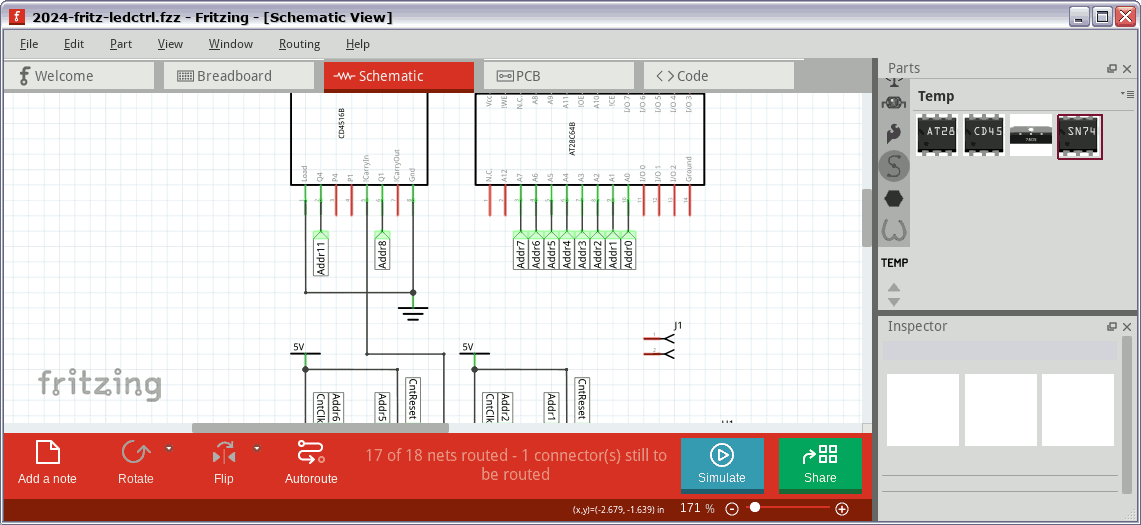
Task: Expand the Rotate options arrow
Action: [x=169, y=449]
